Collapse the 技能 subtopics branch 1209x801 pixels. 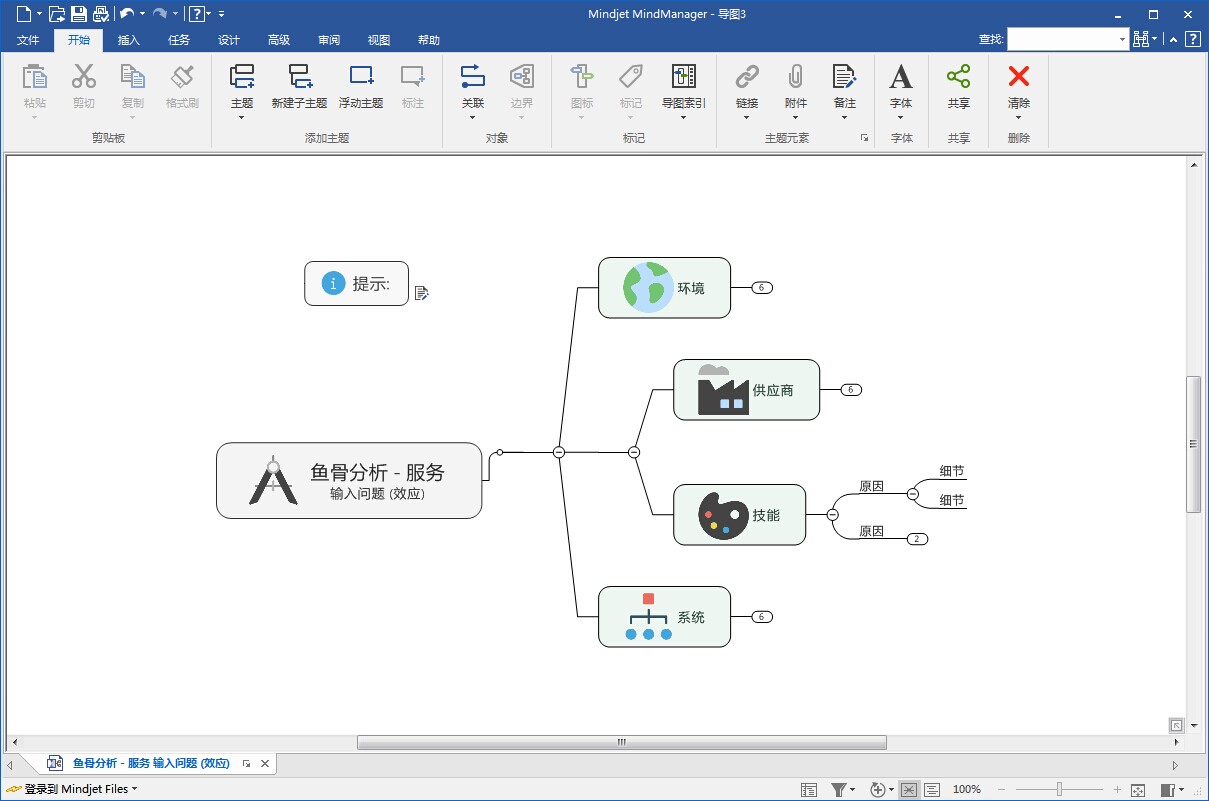[831, 515]
